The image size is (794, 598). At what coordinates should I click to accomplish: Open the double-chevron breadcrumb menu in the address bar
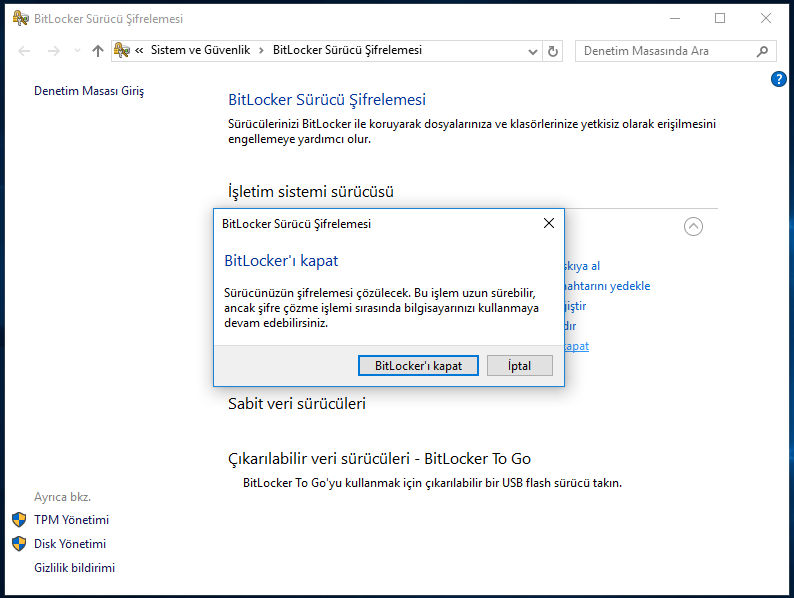(x=139, y=51)
